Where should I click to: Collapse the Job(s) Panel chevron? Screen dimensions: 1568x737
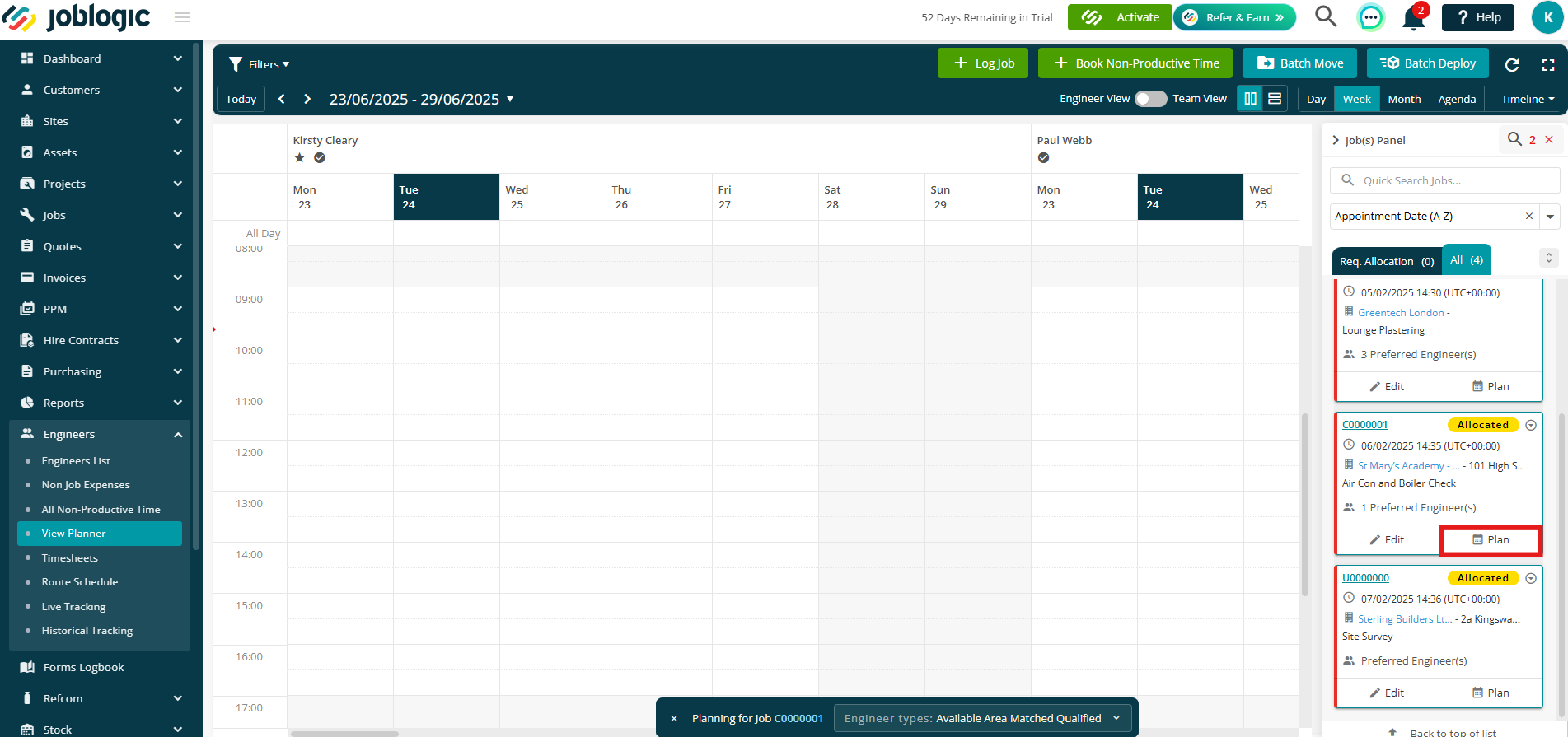coord(1336,140)
